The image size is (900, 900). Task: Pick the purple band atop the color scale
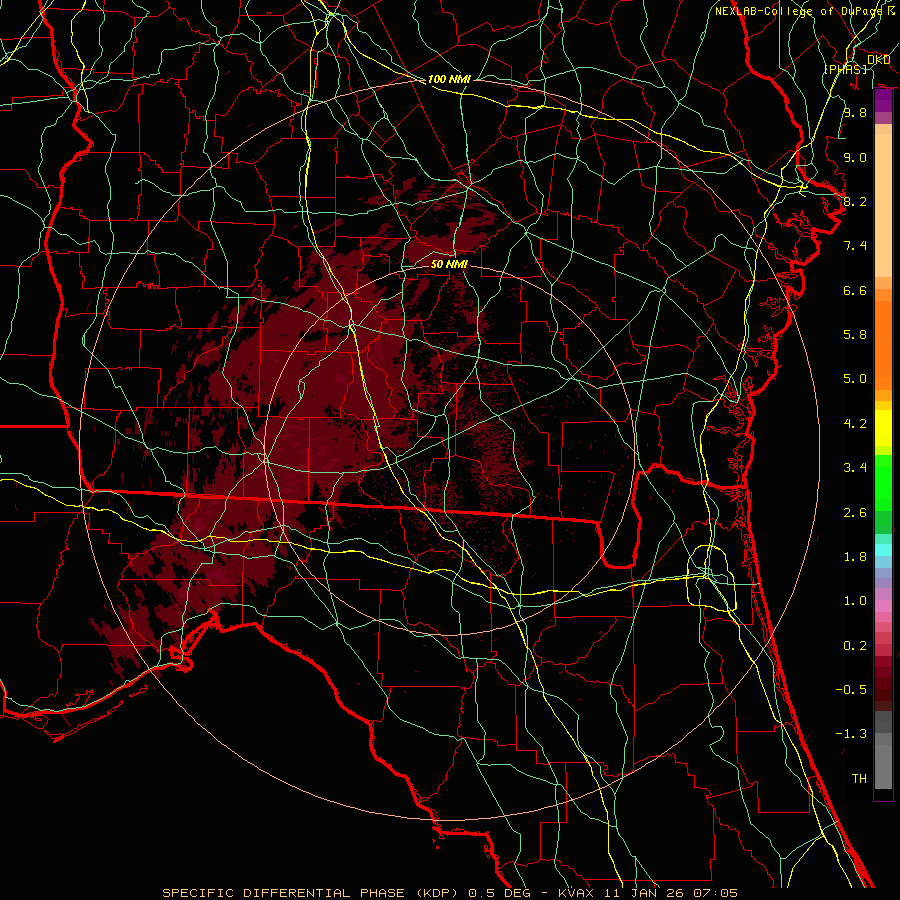[x=883, y=100]
